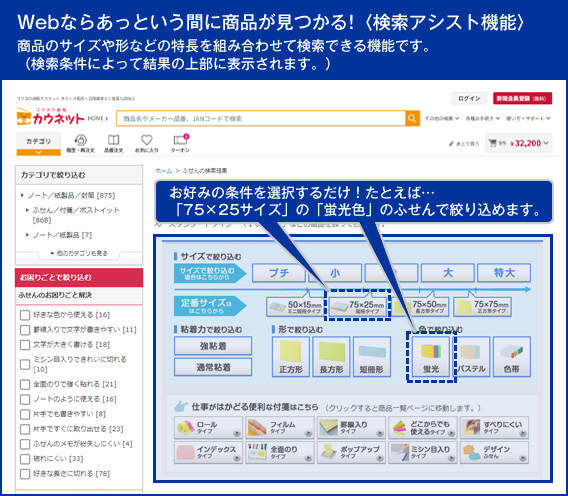Select the パステル pastel color filter
Image resolution: width=568 pixels, height=496 pixels.
(471, 357)
